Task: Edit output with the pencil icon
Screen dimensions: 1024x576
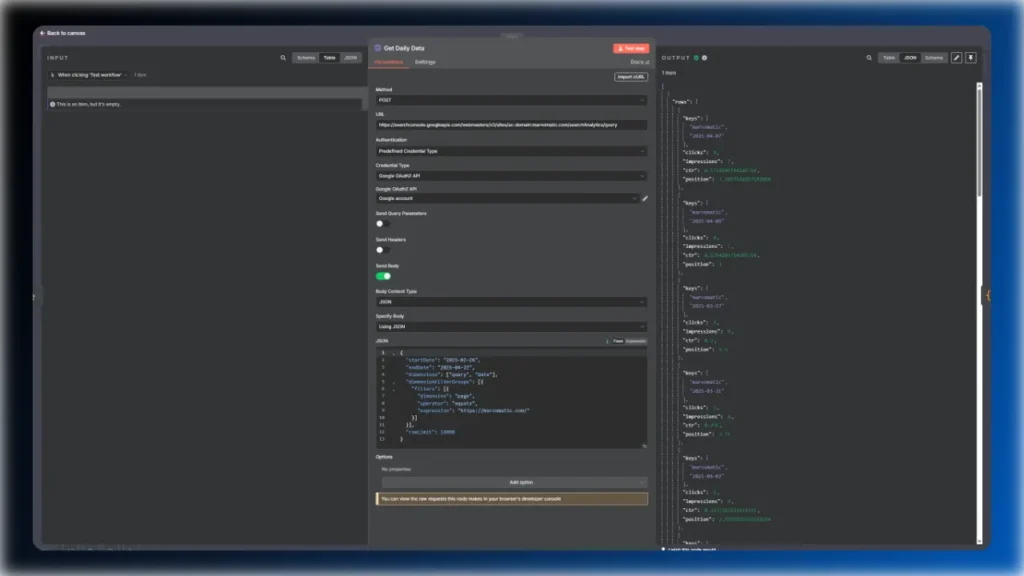Action: pos(956,57)
